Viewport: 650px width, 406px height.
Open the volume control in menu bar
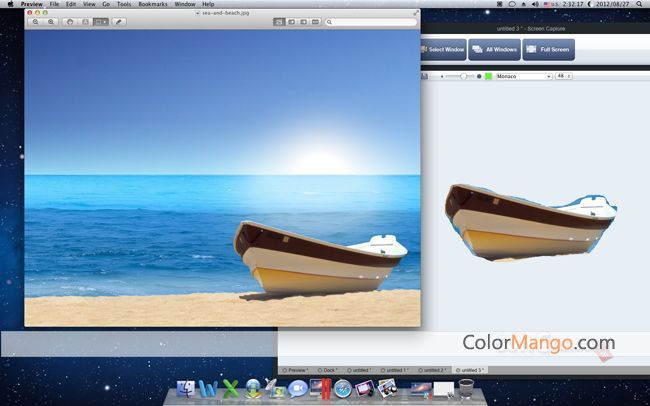coord(535,4)
